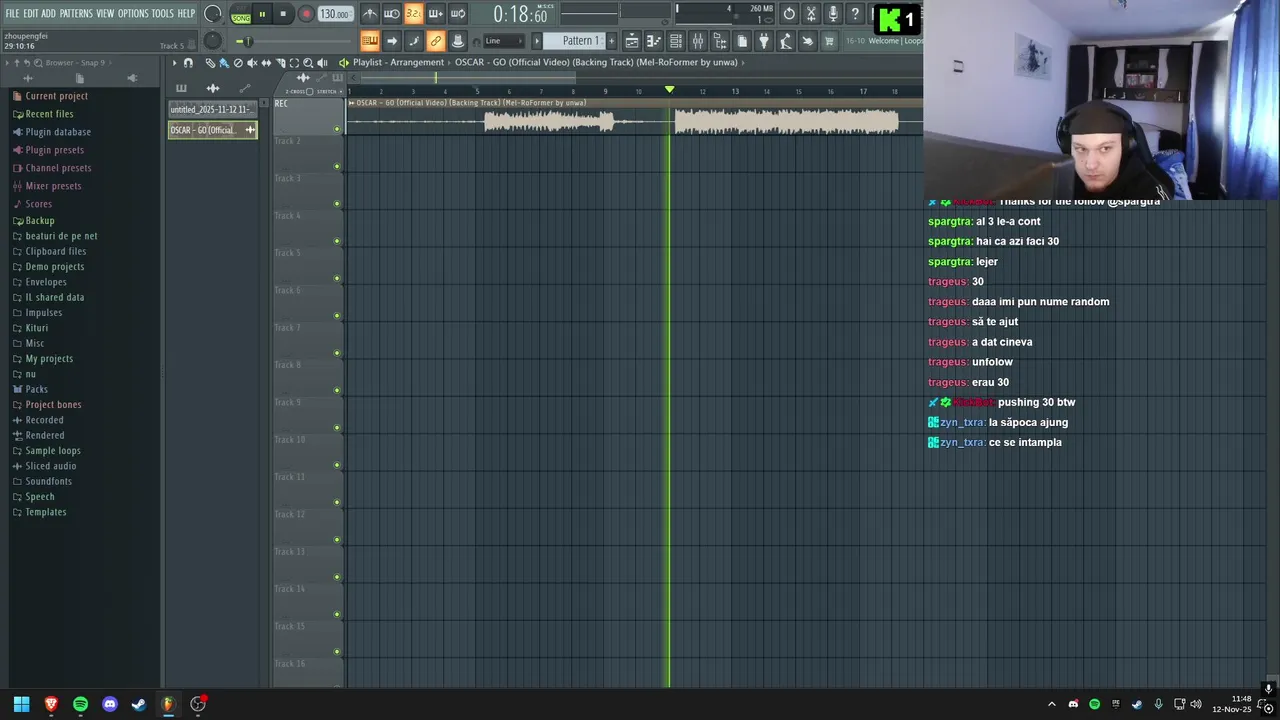Image resolution: width=1280 pixels, height=720 pixels.
Task: Add new pattern with plus button
Action: pyautogui.click(x=611, y=41)
